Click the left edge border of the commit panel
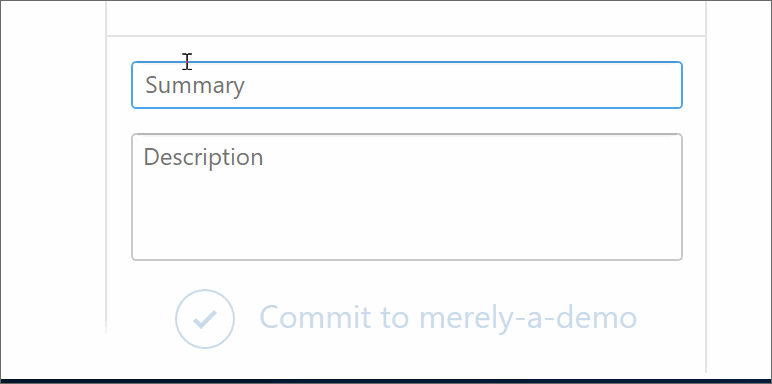This screenshot has height=384, width=772. [106, 167]
